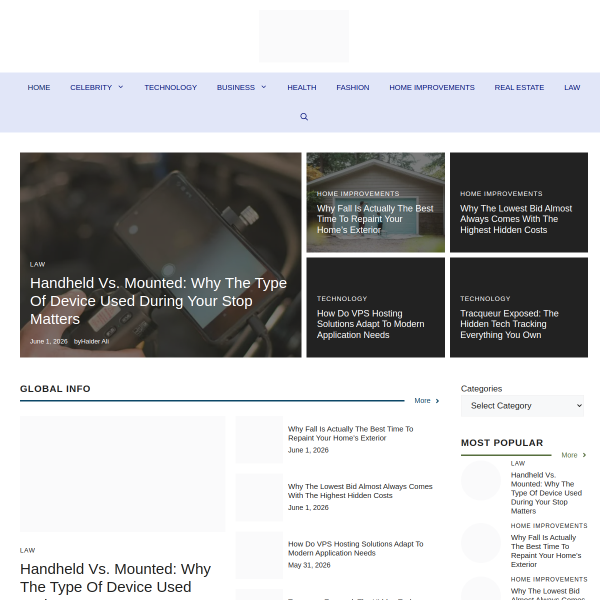Open the Technology menu item
The image size is (600, 600).
pyautogui.click(x=171, y=88)
